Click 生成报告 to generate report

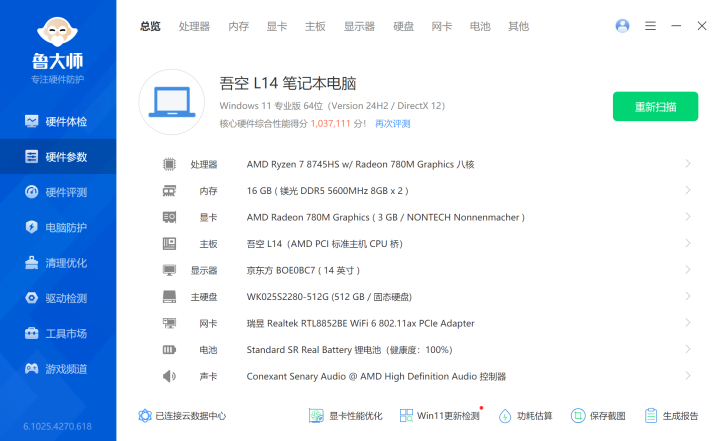pyautogui.click(x=671, y=416)
